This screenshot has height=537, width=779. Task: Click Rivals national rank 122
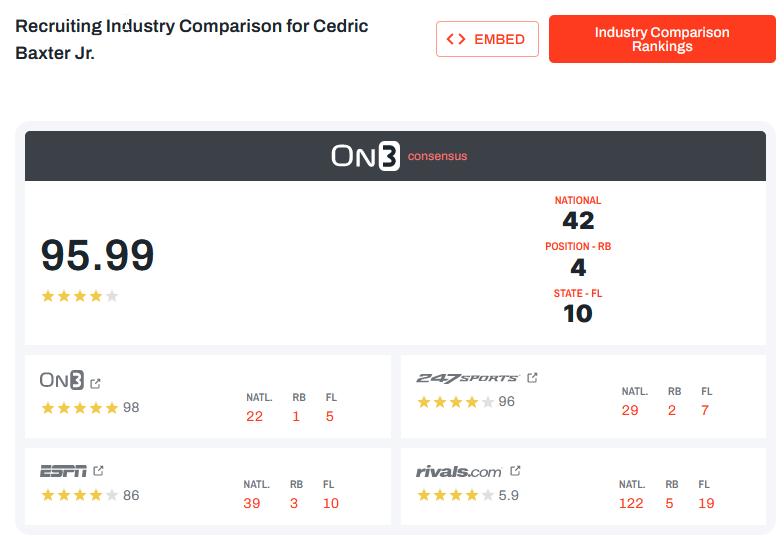631,503
